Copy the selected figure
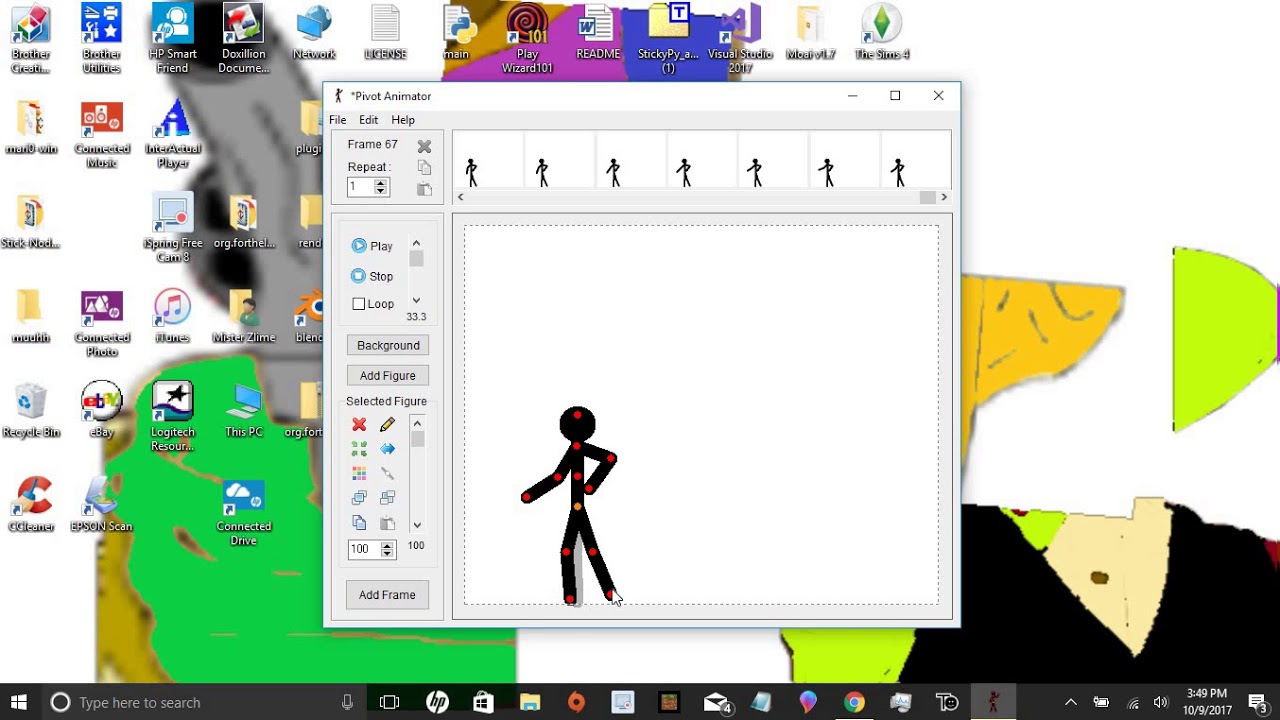Viewport: 1280px width, 720px height. click(x=359, y=523)
